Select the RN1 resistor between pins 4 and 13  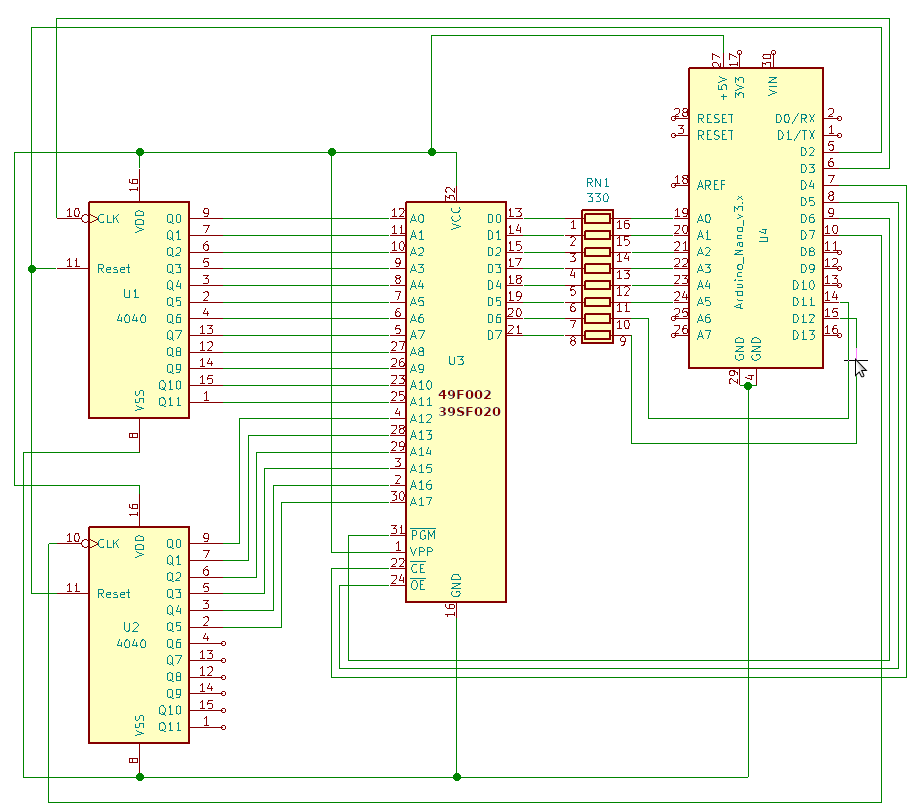[597, 268]
